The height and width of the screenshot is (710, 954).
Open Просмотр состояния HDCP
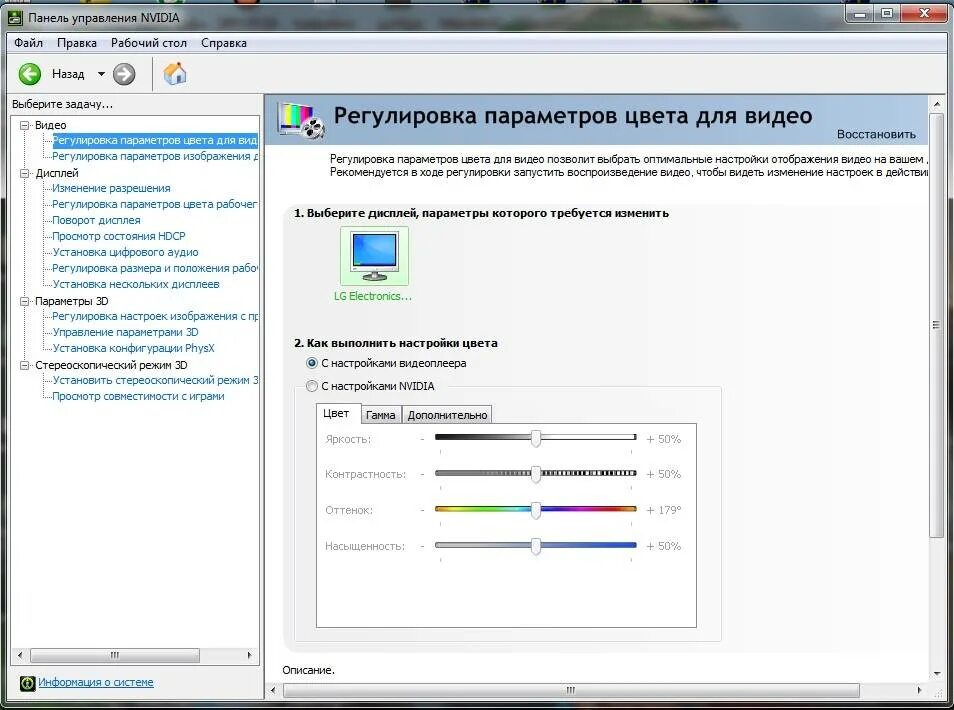coord(119,236)
